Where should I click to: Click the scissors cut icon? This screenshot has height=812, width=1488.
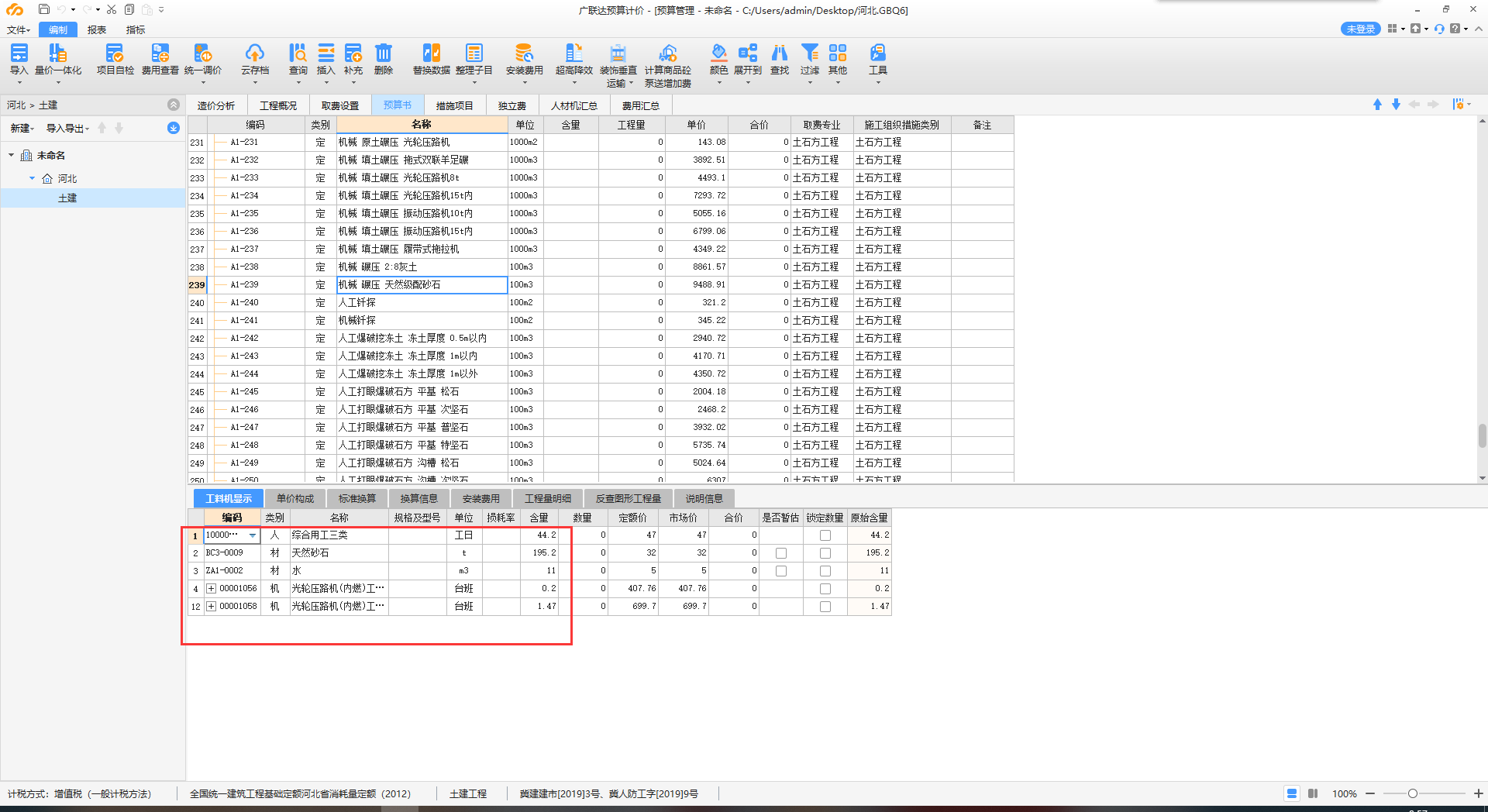point(112,9)
